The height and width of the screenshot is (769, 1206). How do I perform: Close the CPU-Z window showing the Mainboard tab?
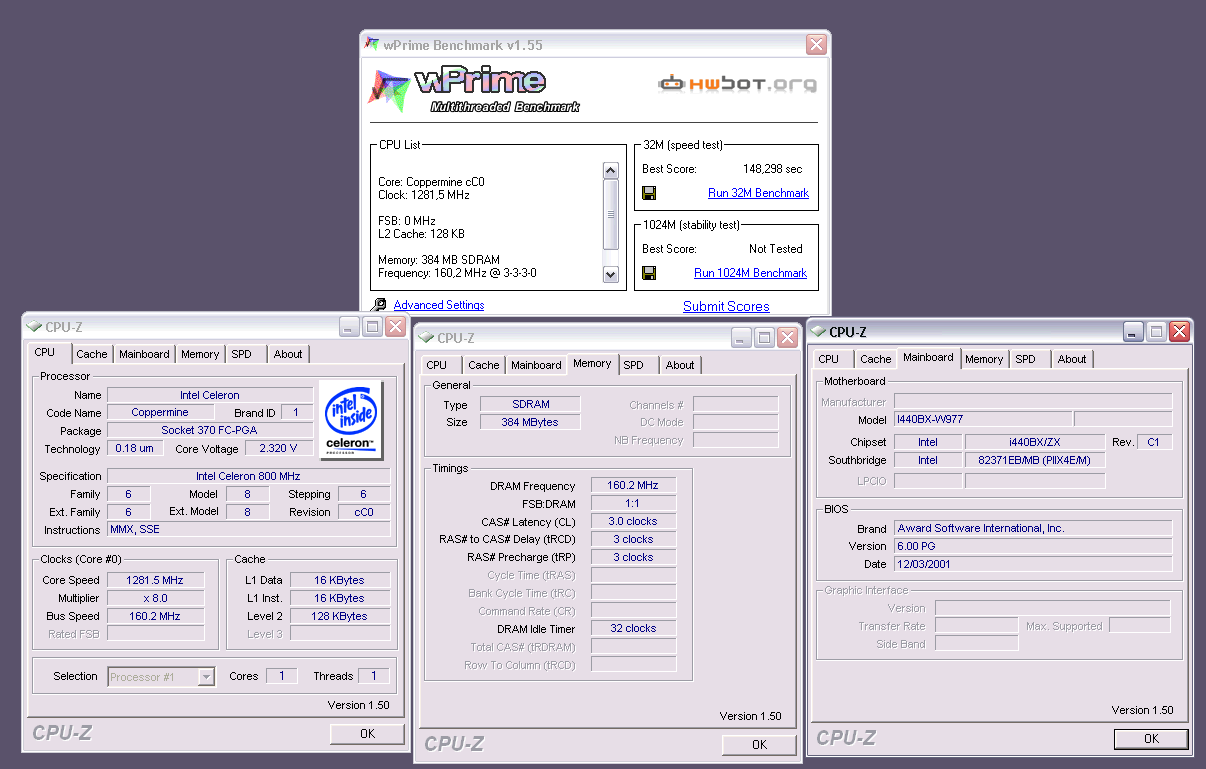[x=1179, y=332]
